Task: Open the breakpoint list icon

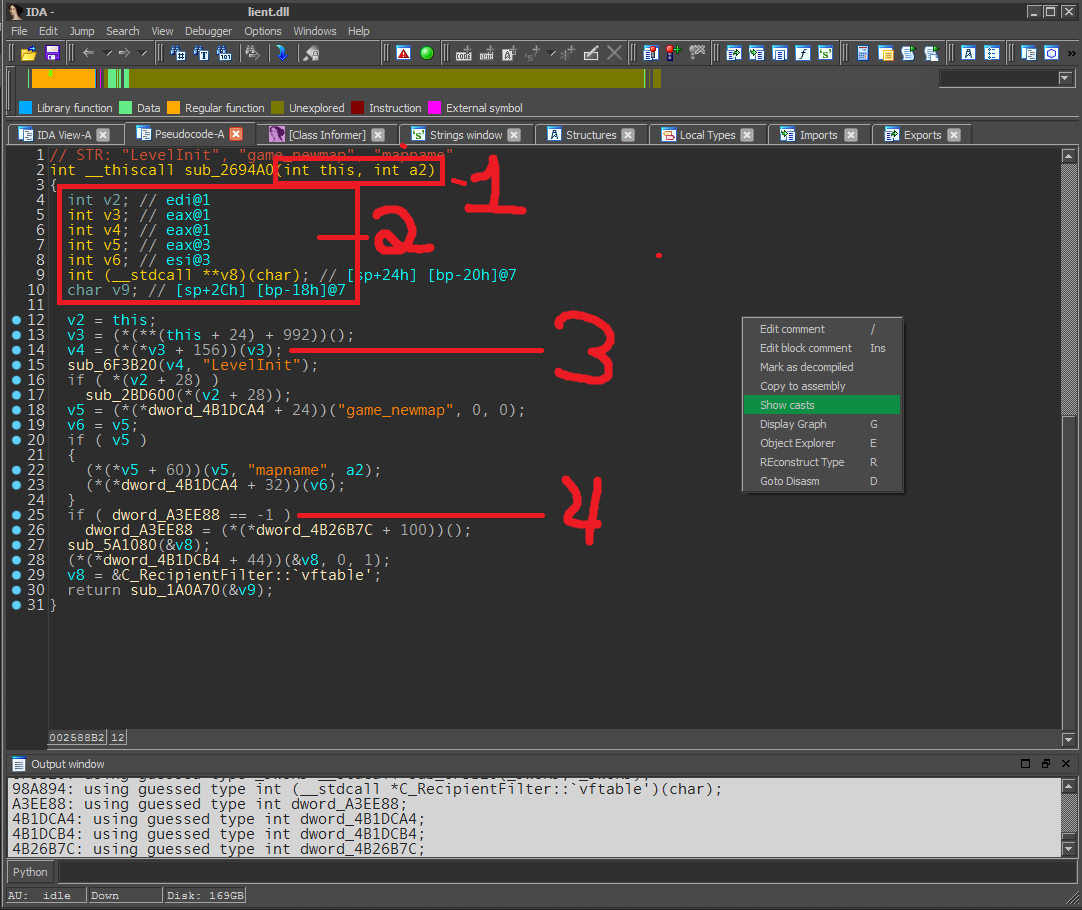Action: (x=651, y=53)
